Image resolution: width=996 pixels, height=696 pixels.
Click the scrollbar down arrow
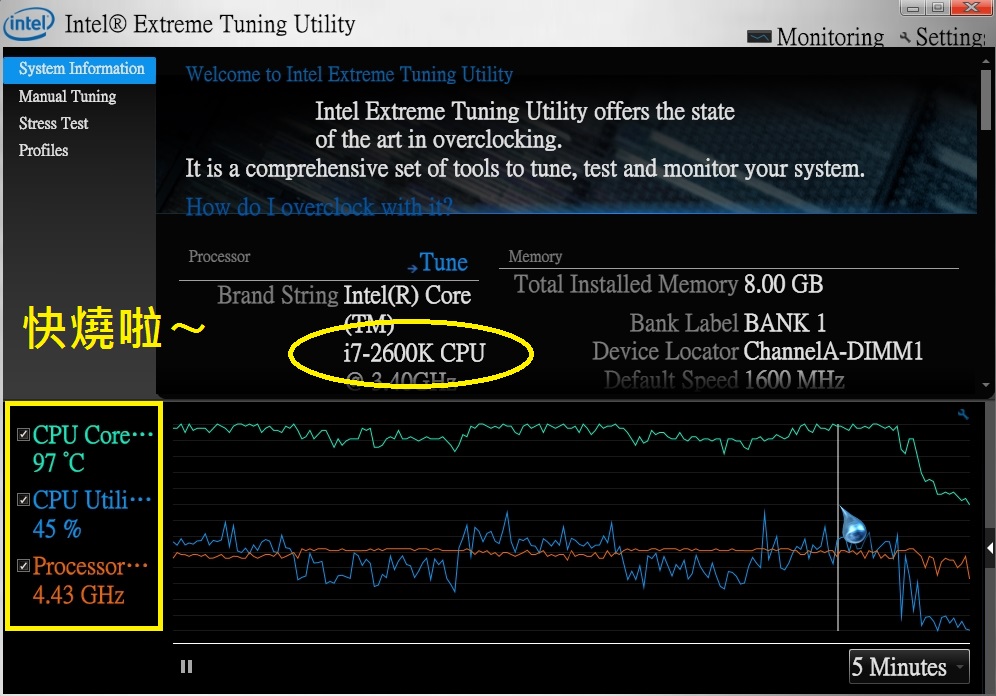(x=985, y=385)
